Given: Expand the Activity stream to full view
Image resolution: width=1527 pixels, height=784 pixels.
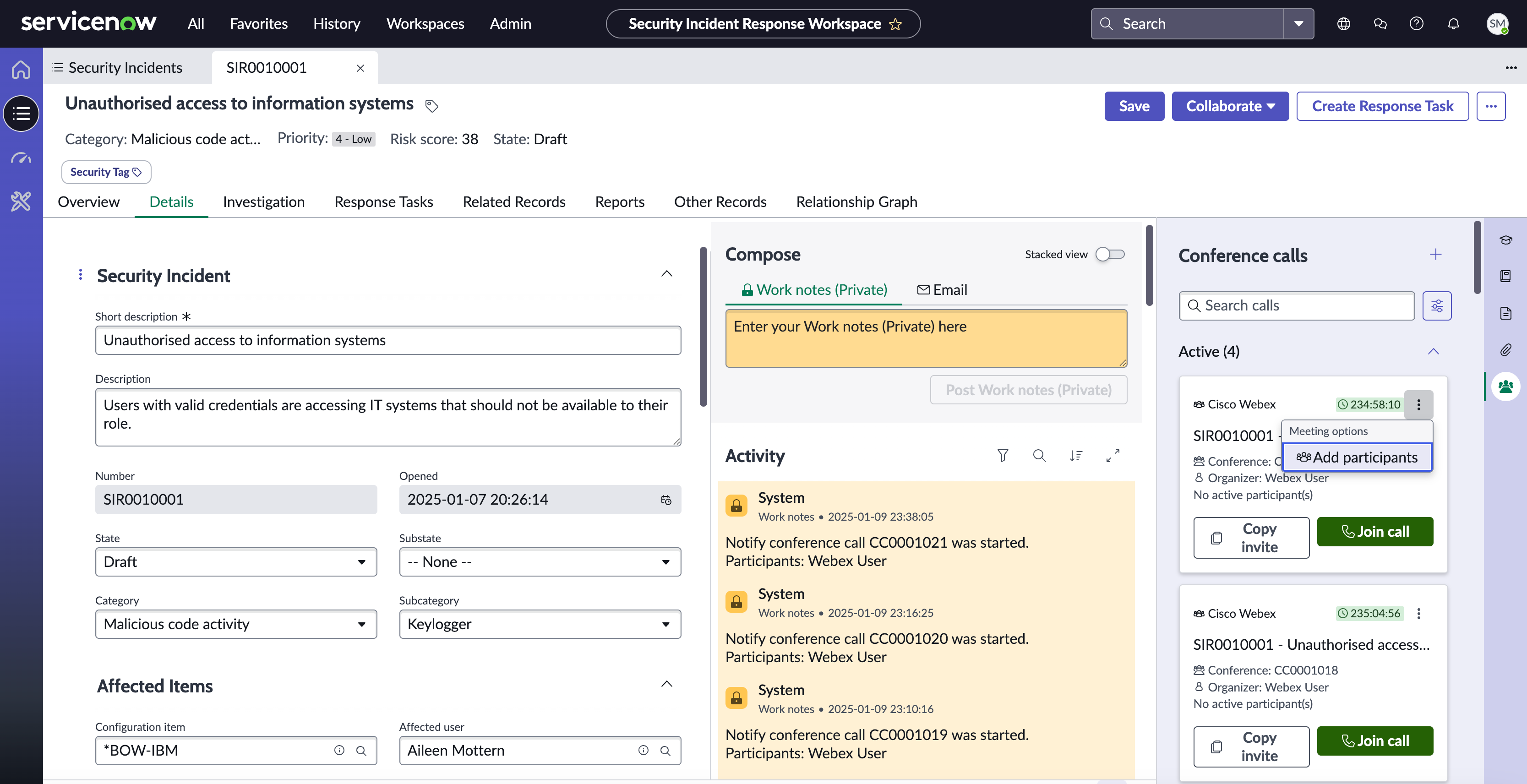Looking at the screenshot, I should pos(1113,455).
